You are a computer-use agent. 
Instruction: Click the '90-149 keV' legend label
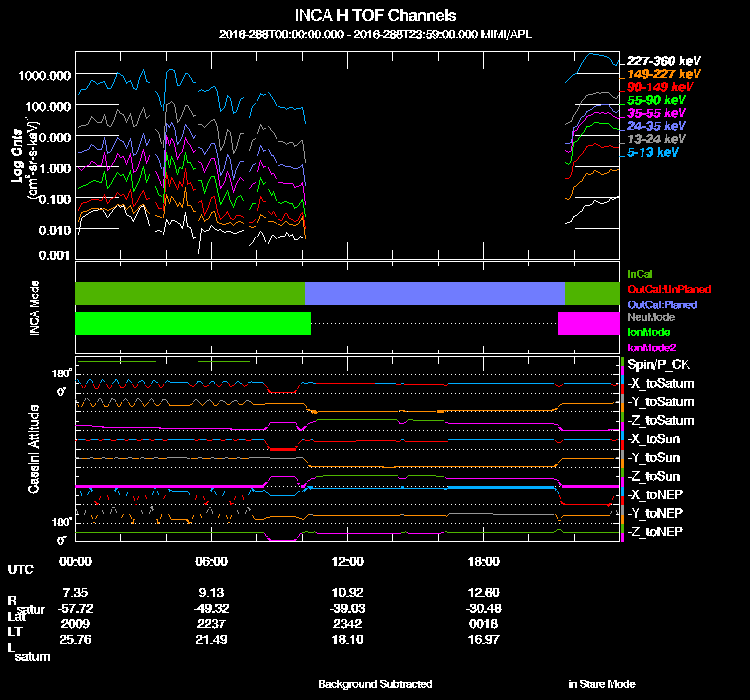tap(660, 87)
